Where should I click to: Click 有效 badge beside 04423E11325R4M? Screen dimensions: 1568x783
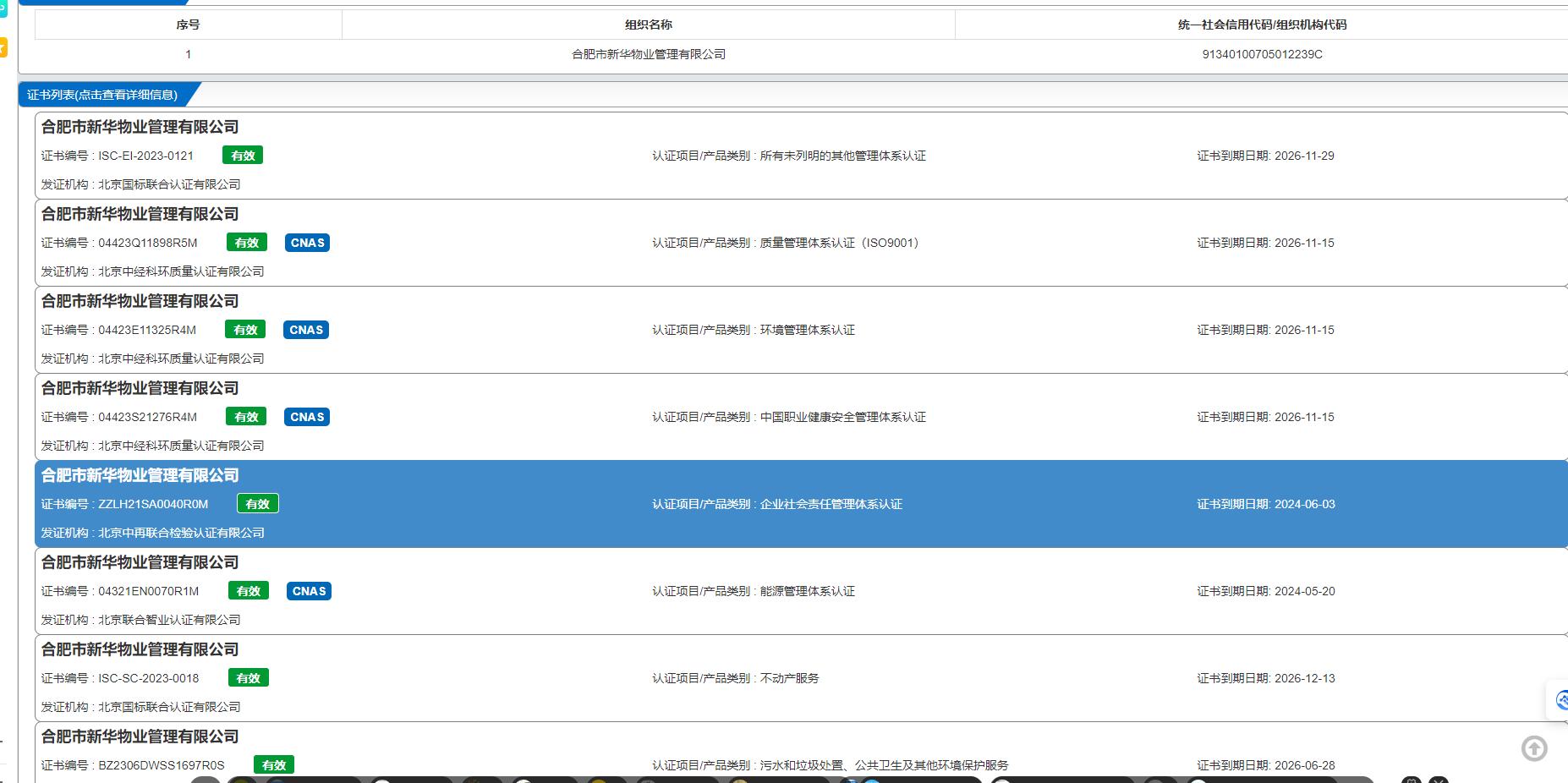[245, 330]
